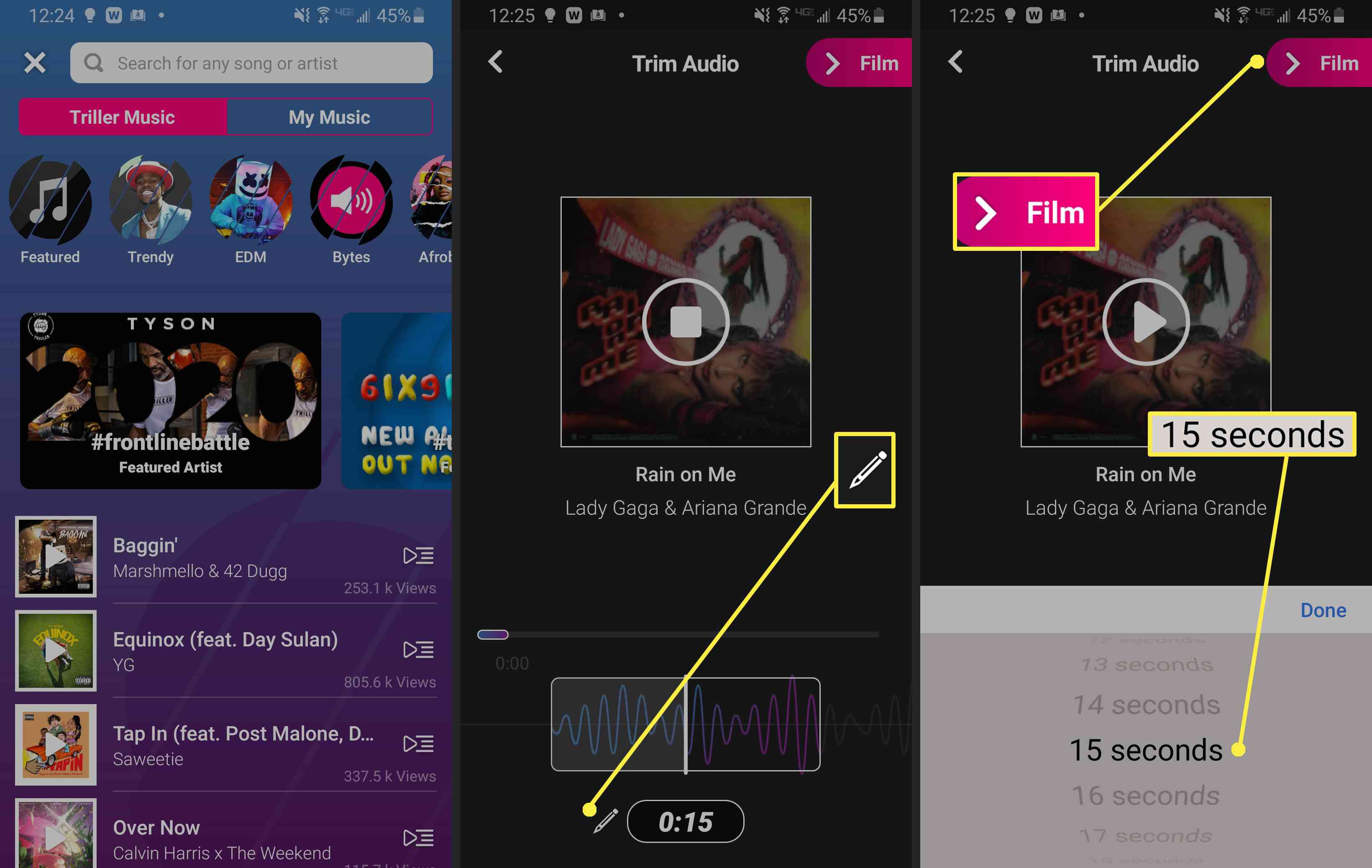Tap Done to confirm selection
Image resolution: width=1372 pixels, height=868 pixels.
[x=1322, y=609]
